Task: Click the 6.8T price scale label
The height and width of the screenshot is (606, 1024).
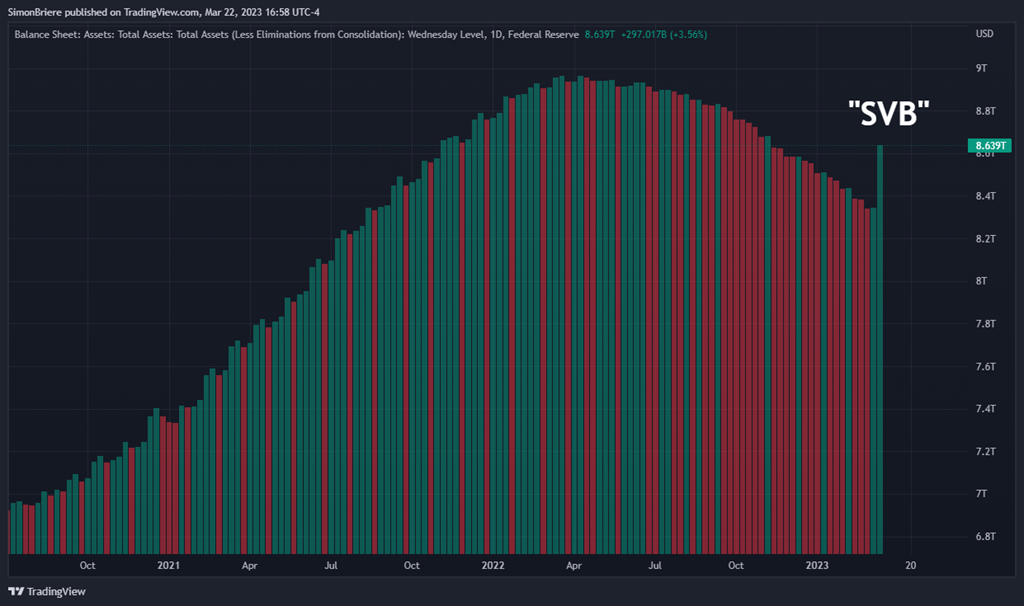Action: coord(986,537)
